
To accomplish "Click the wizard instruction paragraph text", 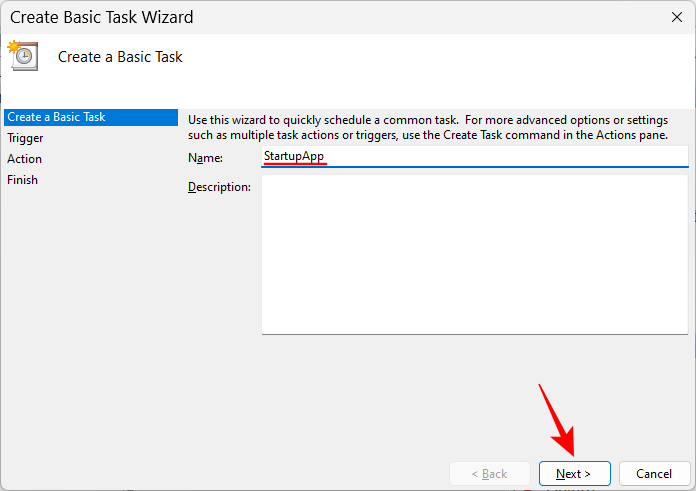I will [430, 126].
